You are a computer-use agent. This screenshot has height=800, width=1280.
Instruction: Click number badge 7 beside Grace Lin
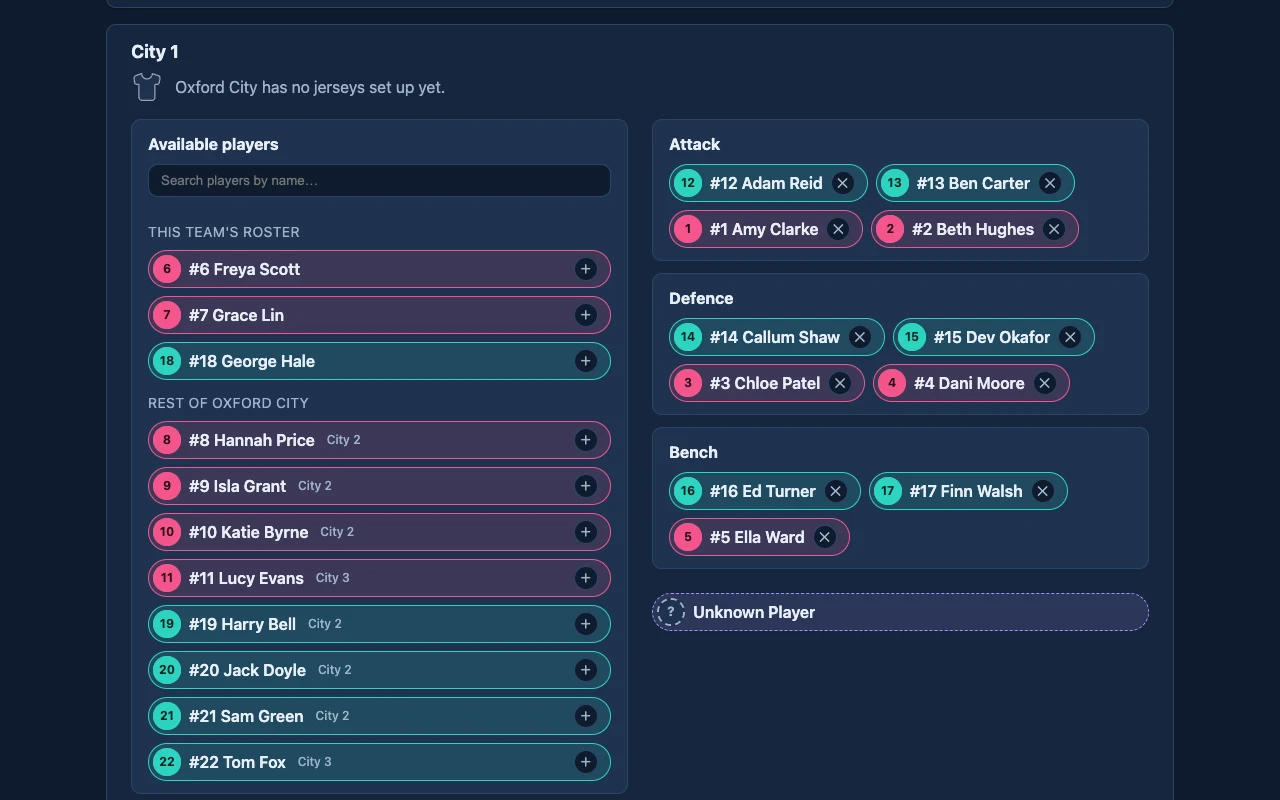tap(167, 315)
